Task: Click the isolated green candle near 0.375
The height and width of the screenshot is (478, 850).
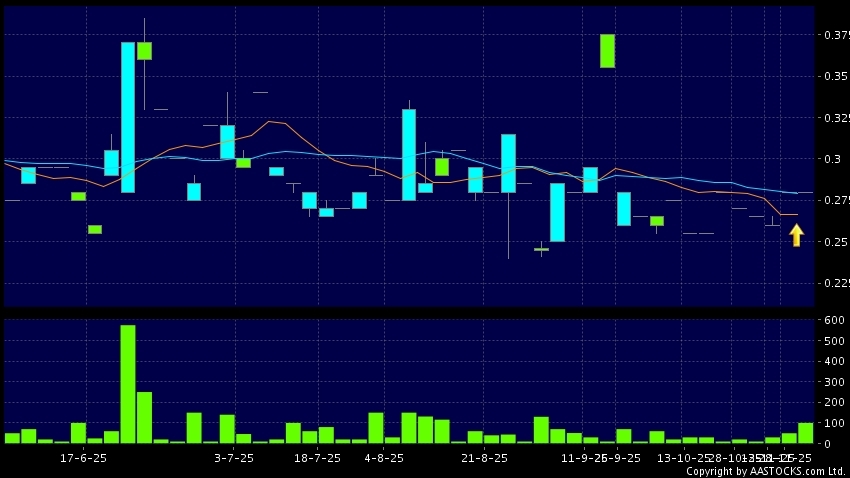Action: tap(607, 51)
